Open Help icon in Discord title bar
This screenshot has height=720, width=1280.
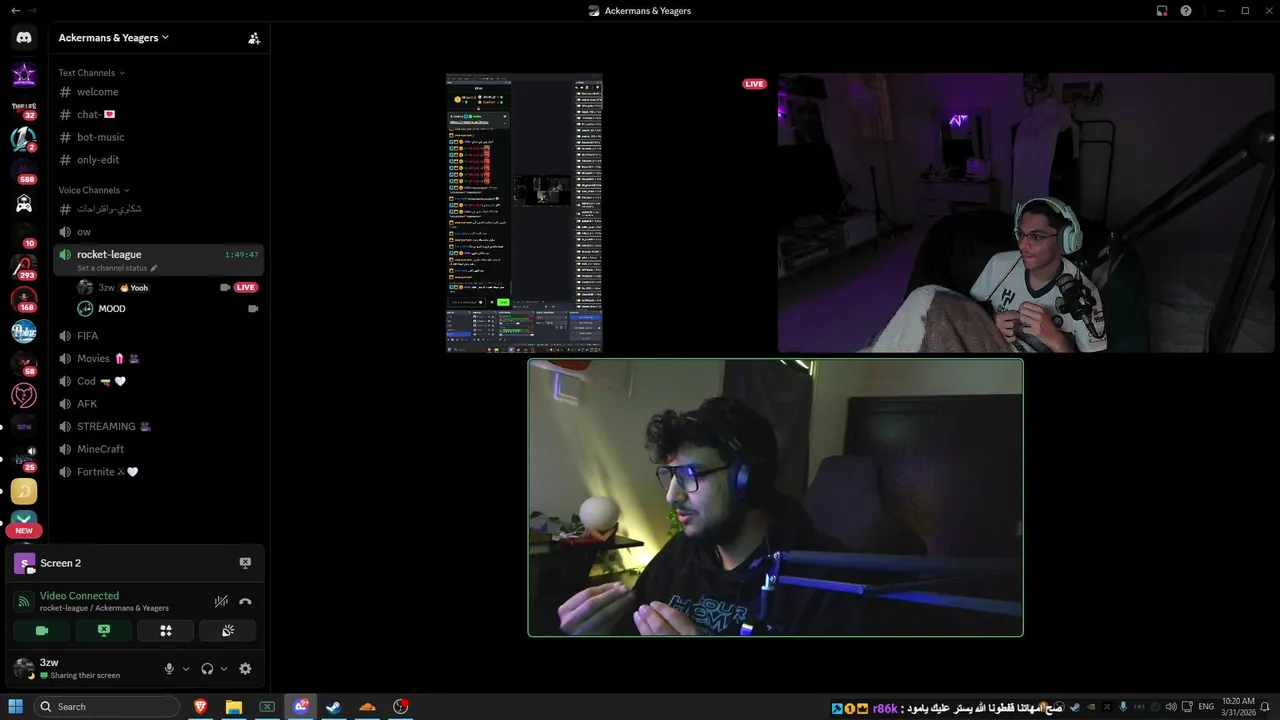pyautogui.click(x=1186, y=10)
